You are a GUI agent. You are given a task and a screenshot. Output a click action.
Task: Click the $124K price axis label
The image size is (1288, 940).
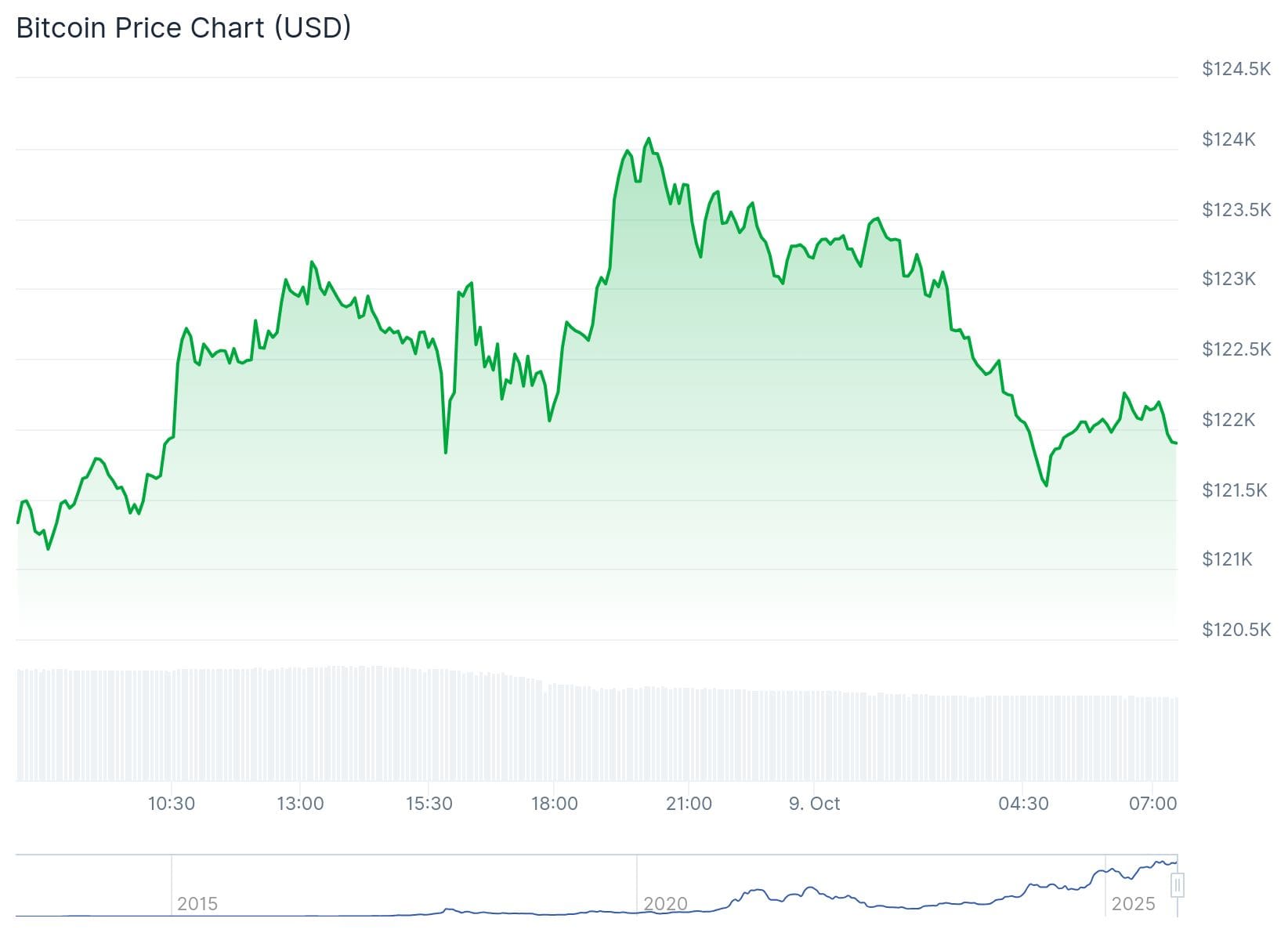(1228, 139)
